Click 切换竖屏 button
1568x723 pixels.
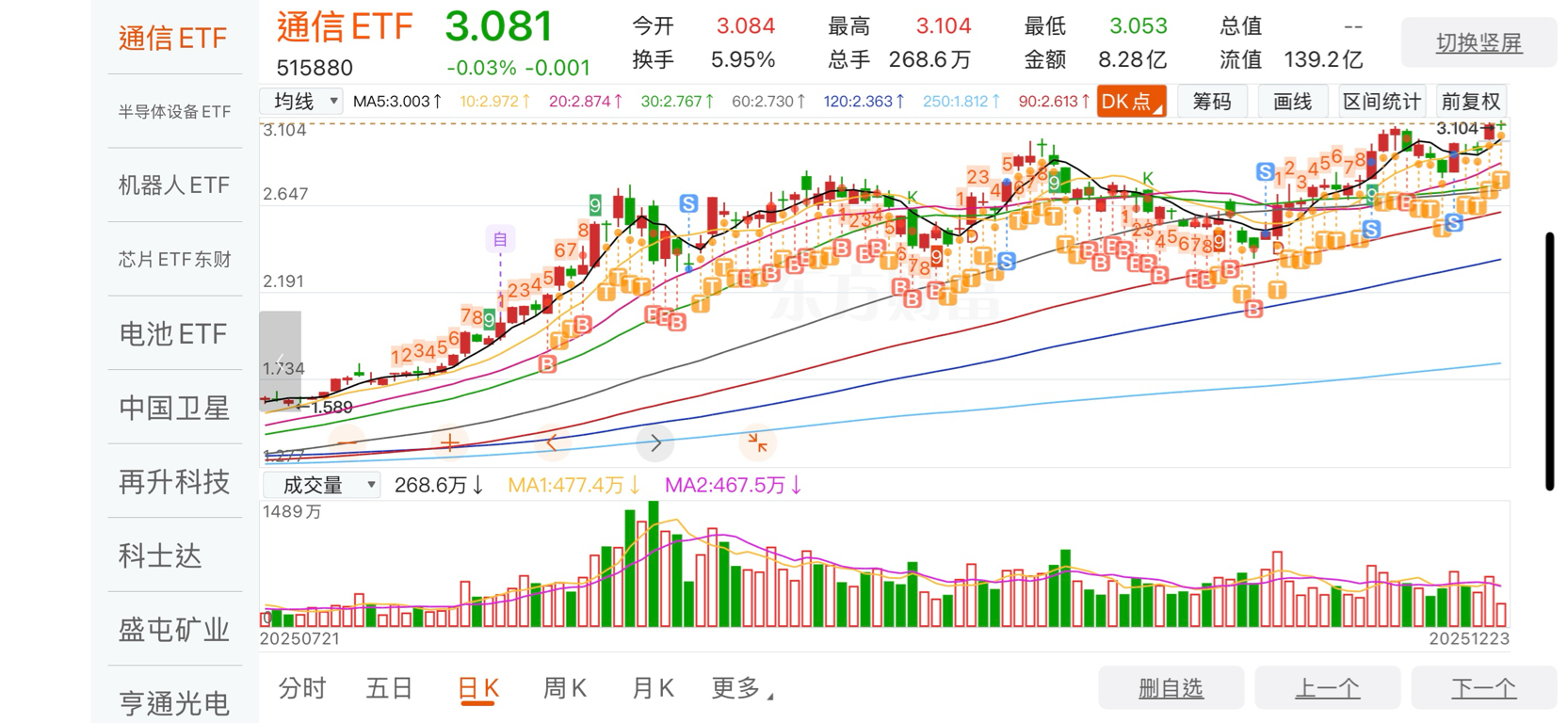[1479, 42]
